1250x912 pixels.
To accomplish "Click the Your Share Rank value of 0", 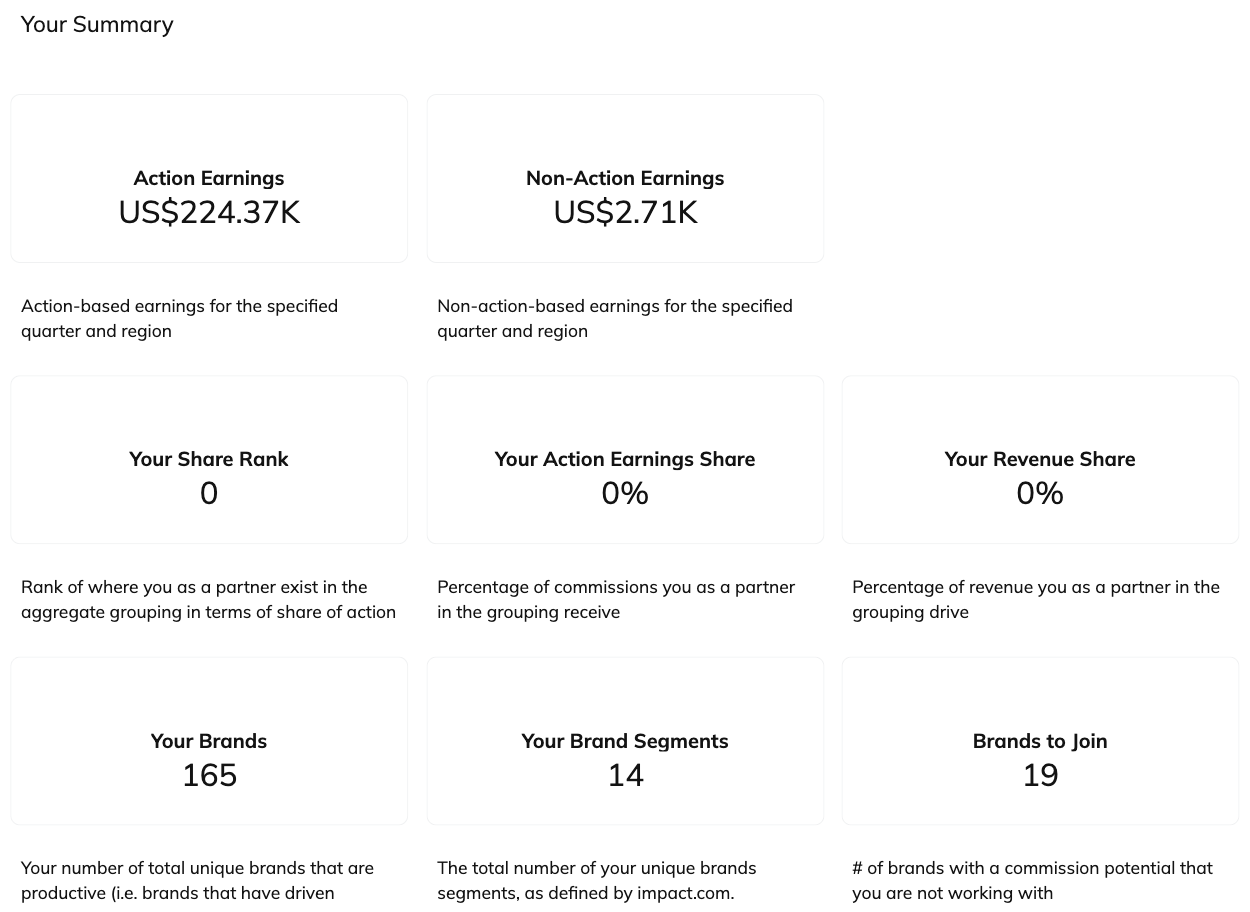I will pos(209,493).
